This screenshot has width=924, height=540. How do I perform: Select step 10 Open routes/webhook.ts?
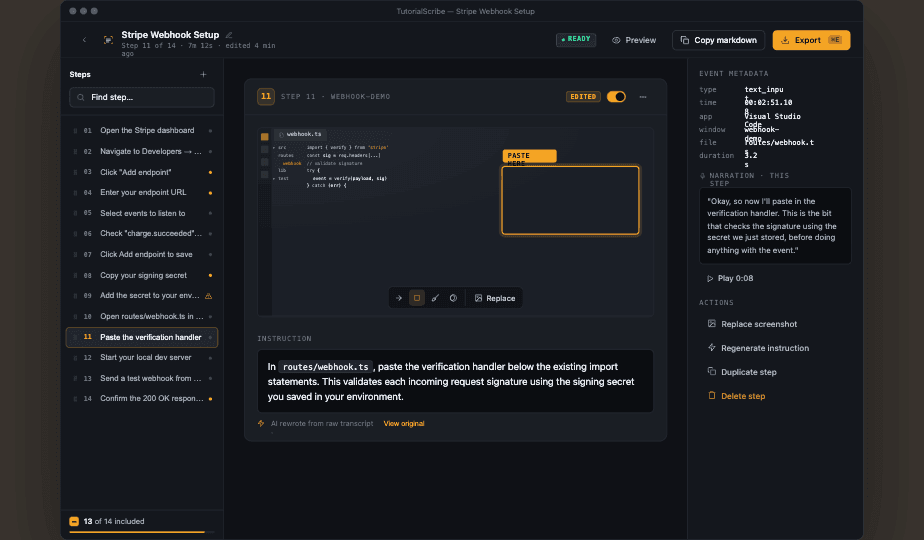pyautogui.click(x=141, y=317)
